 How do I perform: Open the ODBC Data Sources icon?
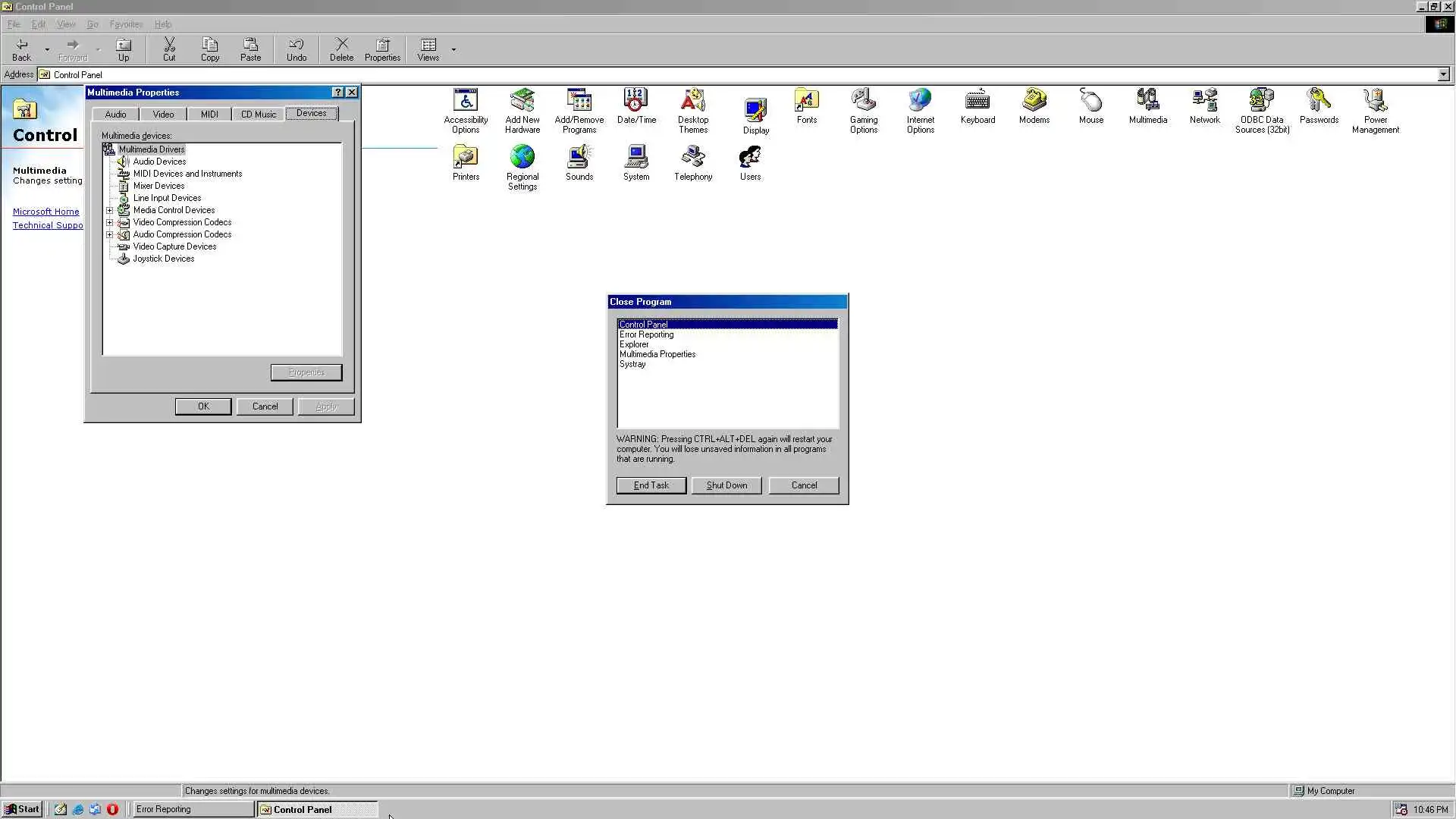pos(1261,101)
